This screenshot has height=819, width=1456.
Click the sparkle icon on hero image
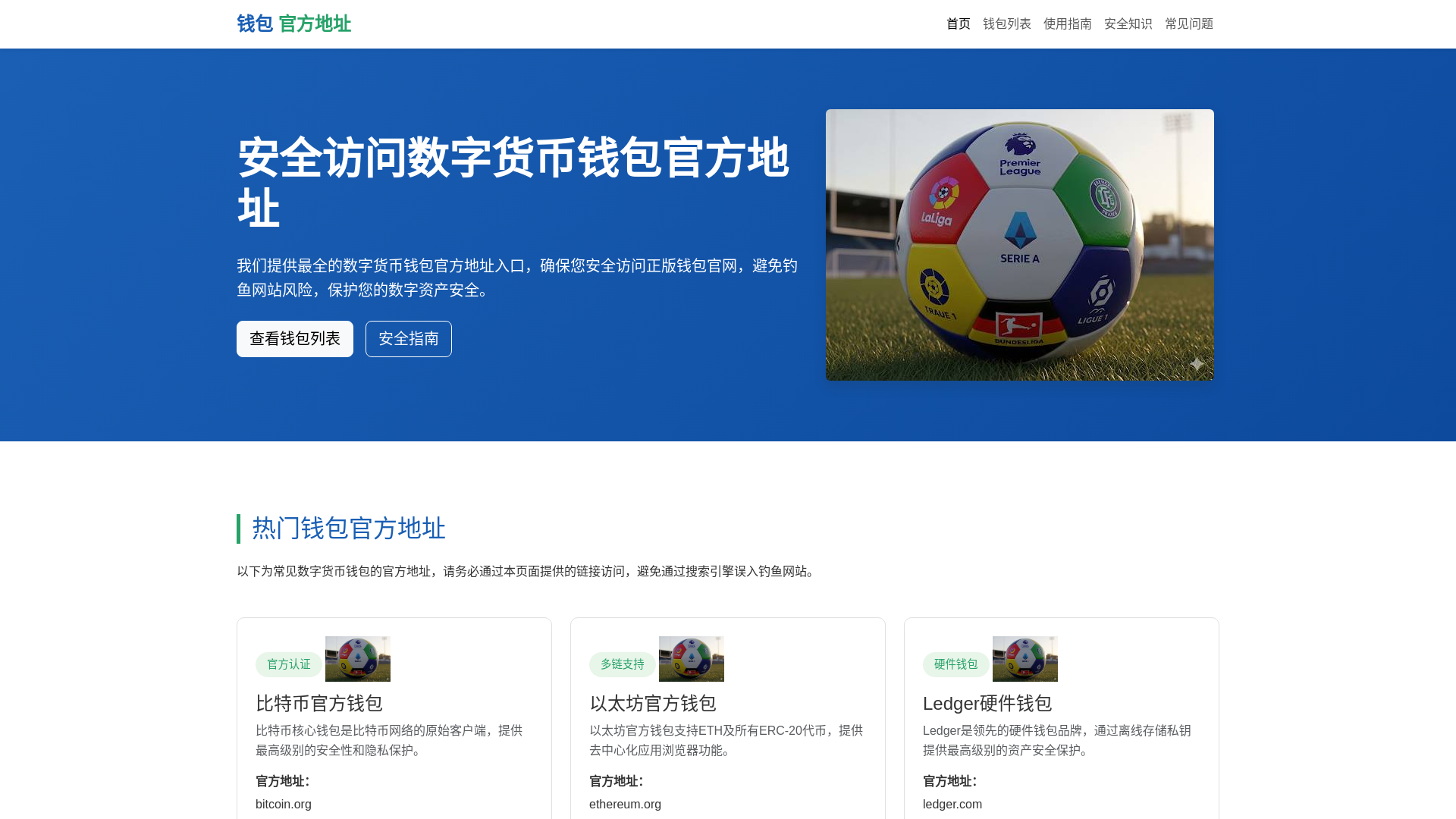1197,364
